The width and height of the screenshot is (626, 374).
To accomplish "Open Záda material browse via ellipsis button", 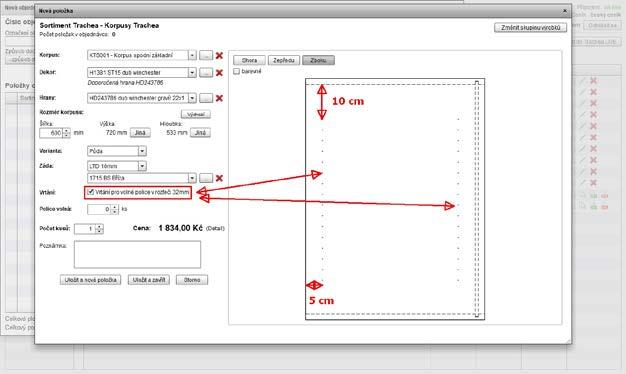I will click(x=206, y=178).
